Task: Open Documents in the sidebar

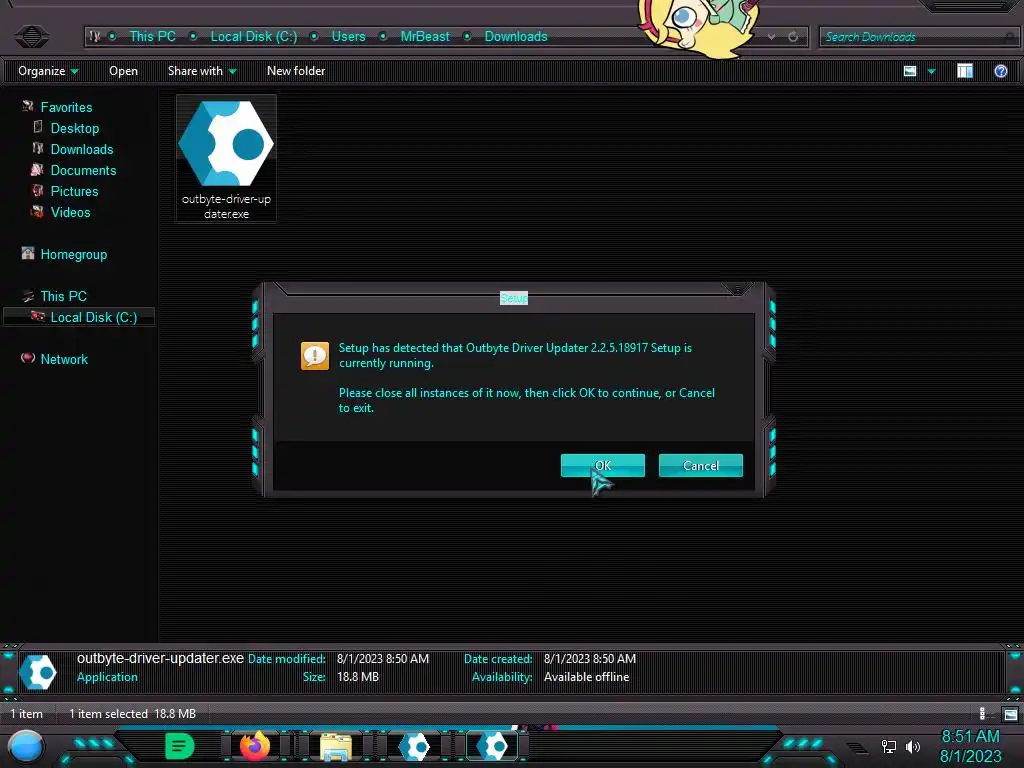Action: click(x=83, y=170)
